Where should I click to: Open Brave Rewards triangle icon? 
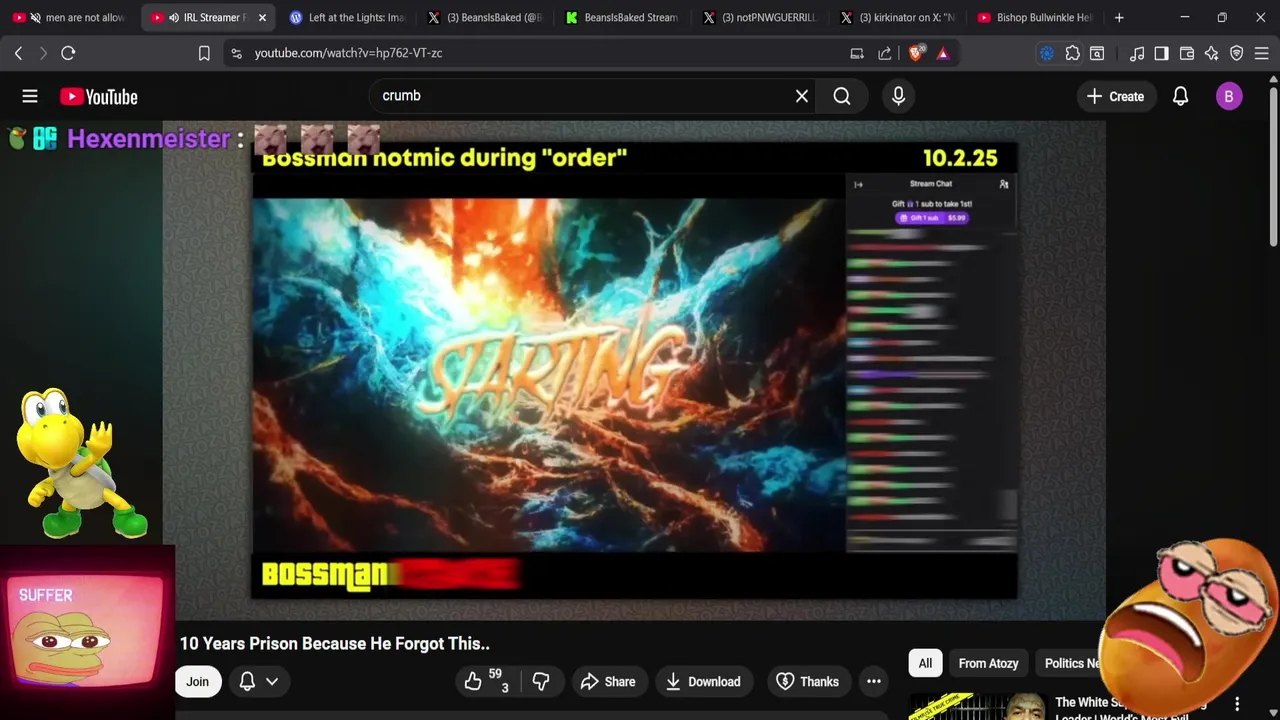[x=943, y=53]
